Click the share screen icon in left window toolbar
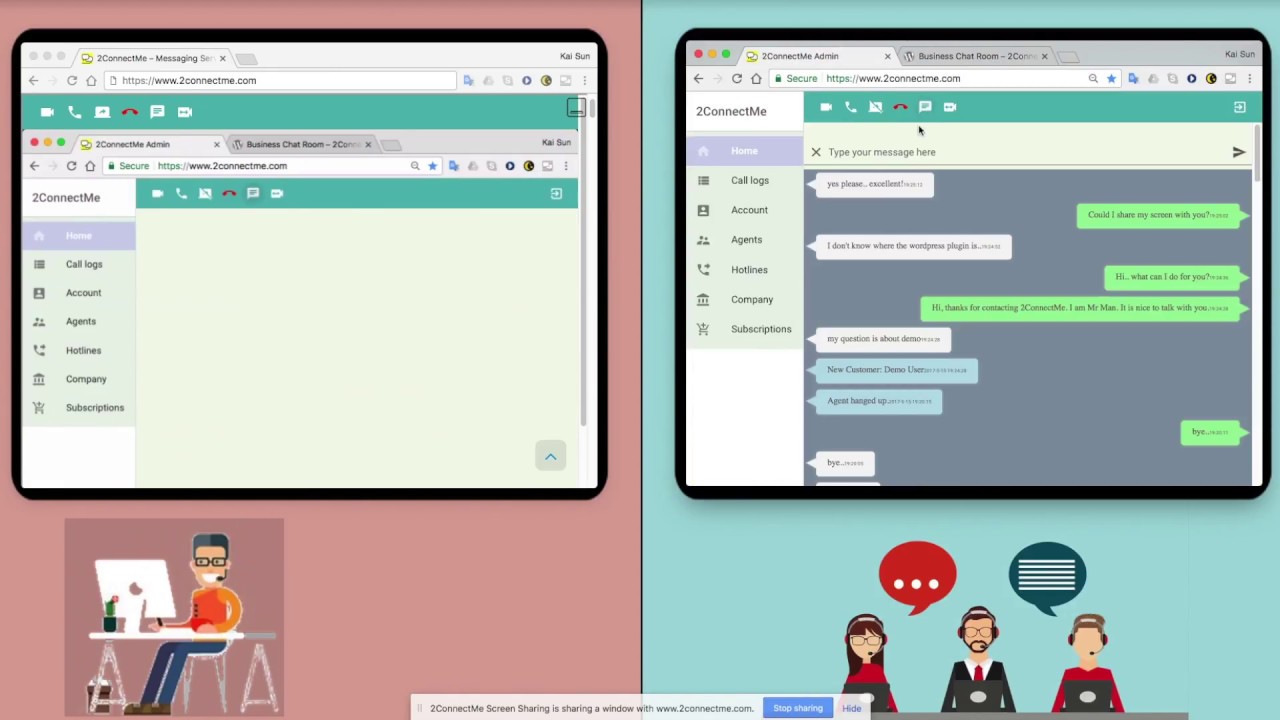Screen dimensions: 1280x720 click(x=102, y=112)
